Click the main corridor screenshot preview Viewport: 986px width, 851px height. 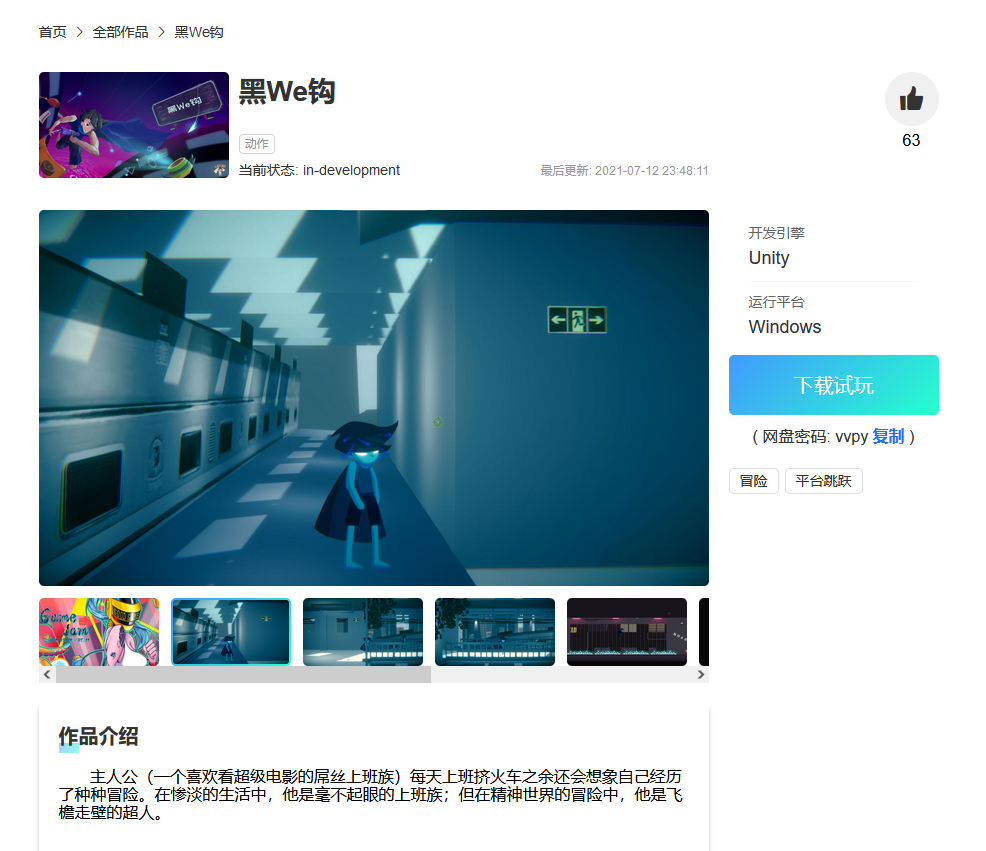pos(374,398)
